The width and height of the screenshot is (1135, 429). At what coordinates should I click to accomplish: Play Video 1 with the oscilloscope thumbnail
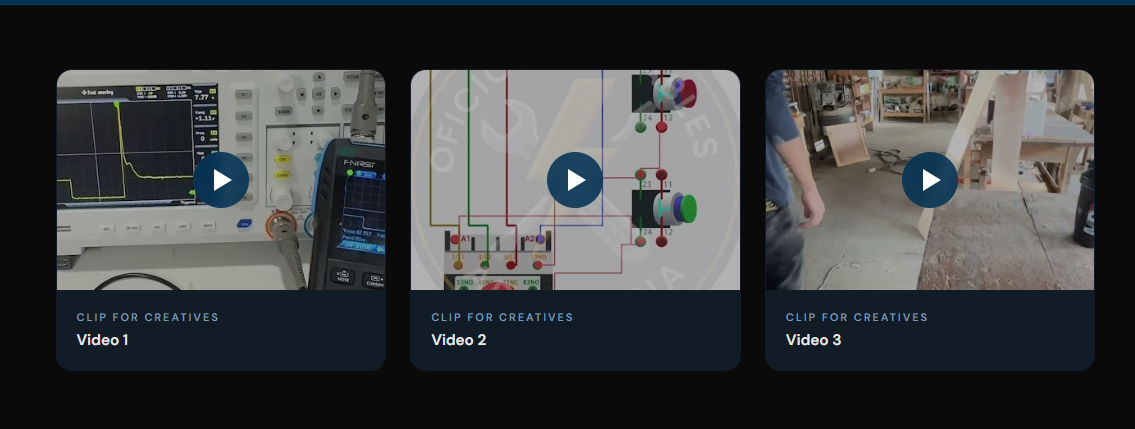point(221,180)
